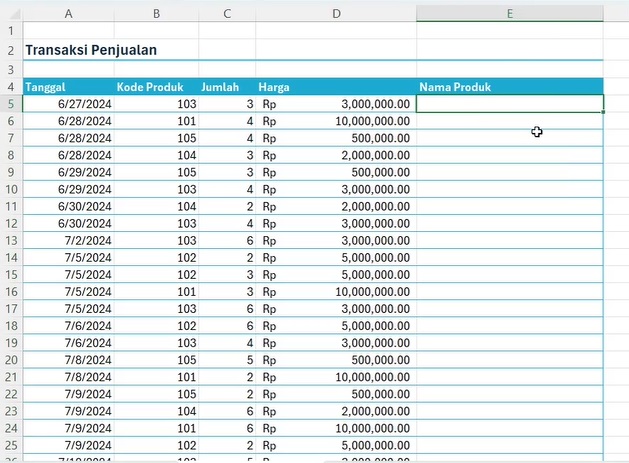
Task: Click the highlighted column E header
Action: point(510,14)
